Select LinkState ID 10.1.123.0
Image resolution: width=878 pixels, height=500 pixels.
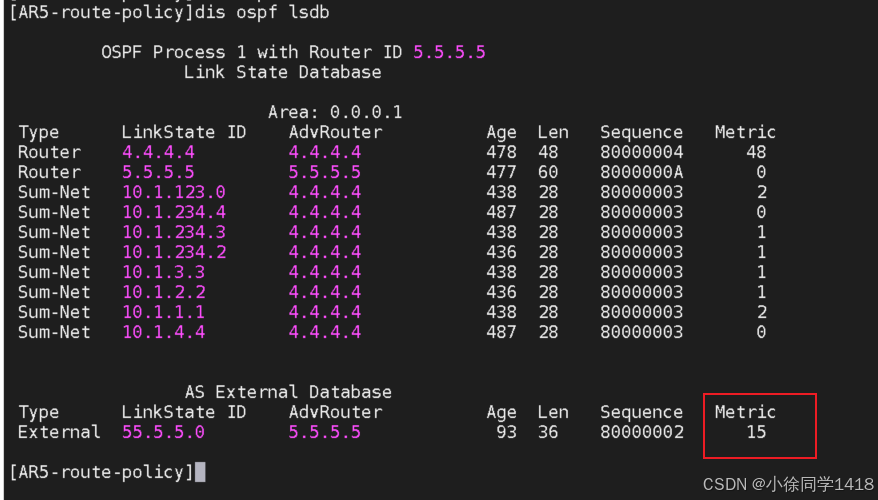pyautogui.click(x=174, y=192)
